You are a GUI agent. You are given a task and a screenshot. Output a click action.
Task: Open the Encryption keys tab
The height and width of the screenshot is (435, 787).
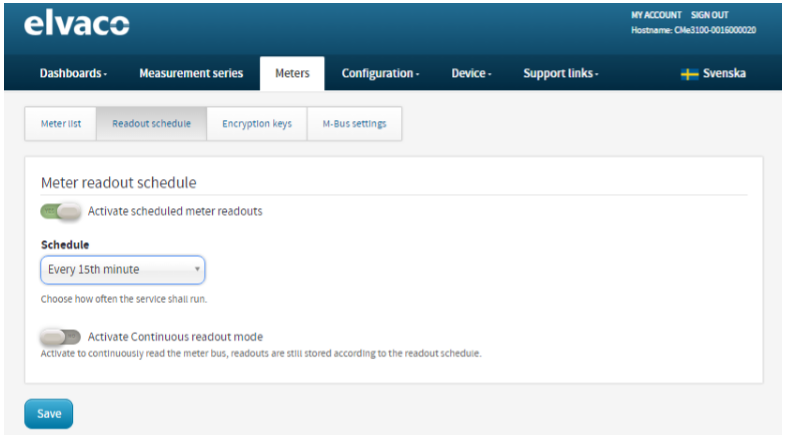[x=257, y=123]
